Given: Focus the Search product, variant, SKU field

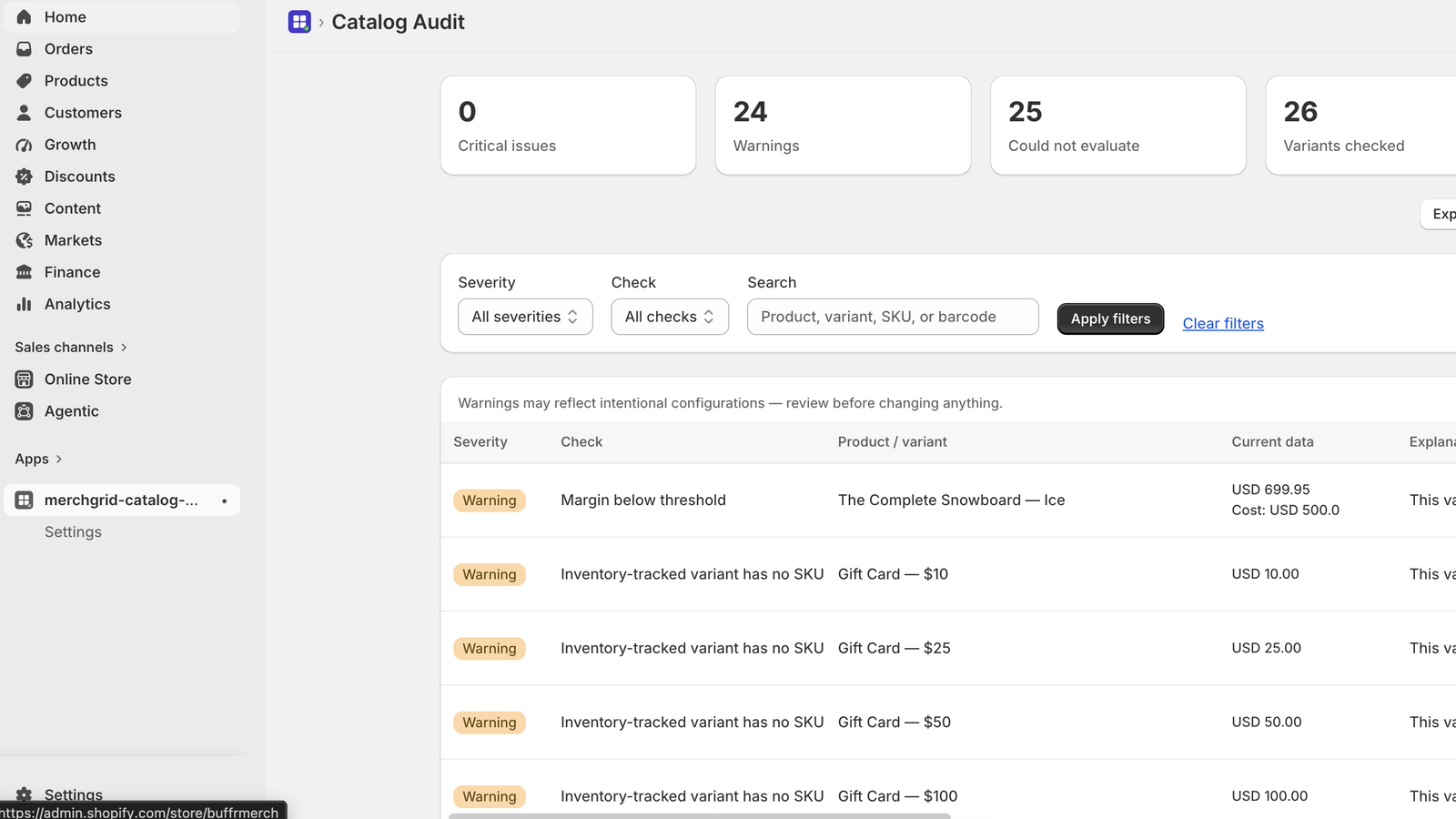Looking at the screenshot, I should point(893,317).
